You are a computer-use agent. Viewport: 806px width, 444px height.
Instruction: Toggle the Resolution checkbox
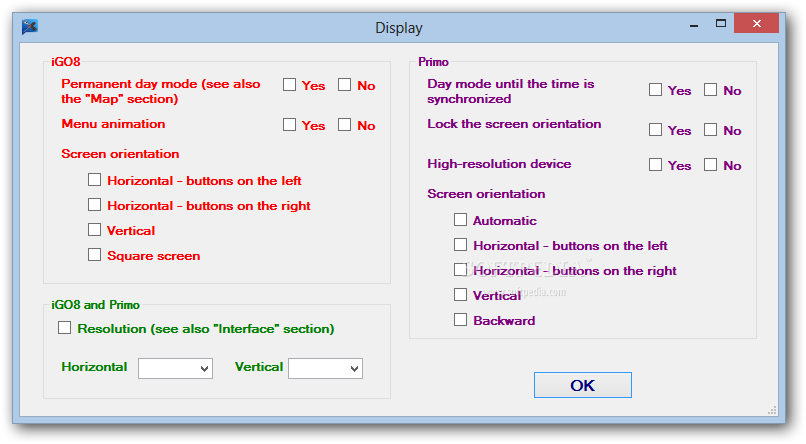tap(64, 328)
